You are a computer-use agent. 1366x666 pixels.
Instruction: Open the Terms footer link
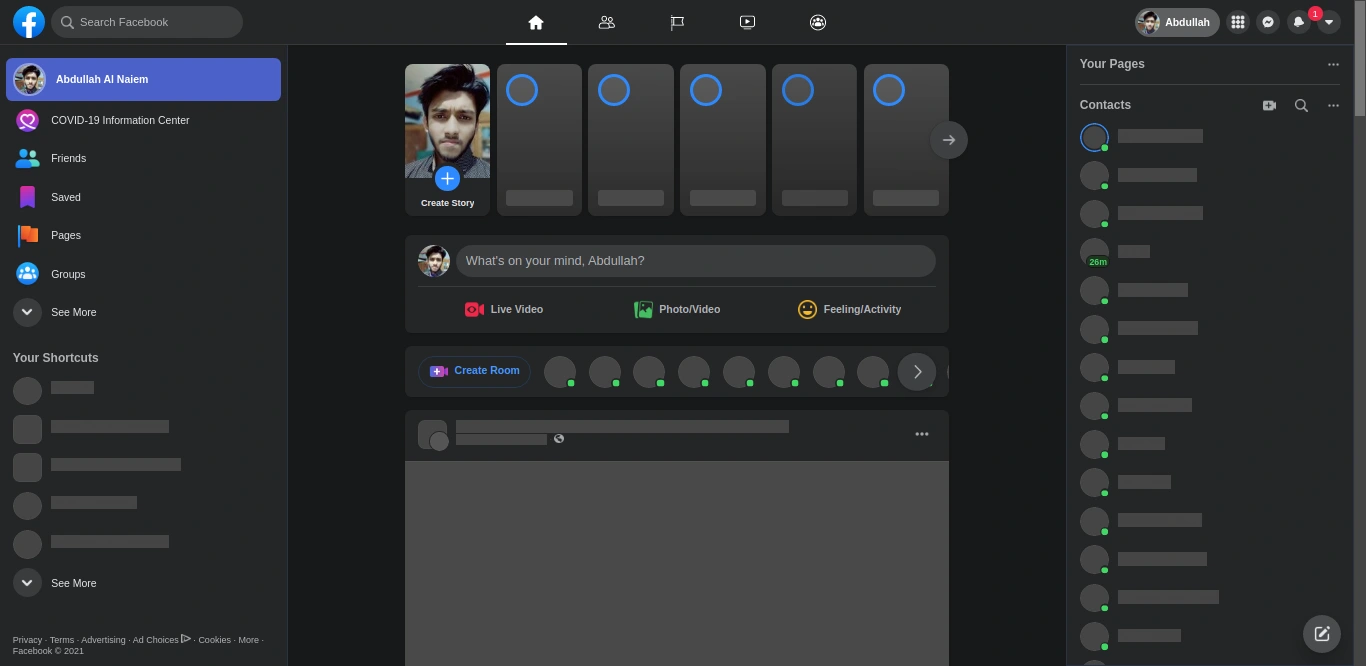62,640
